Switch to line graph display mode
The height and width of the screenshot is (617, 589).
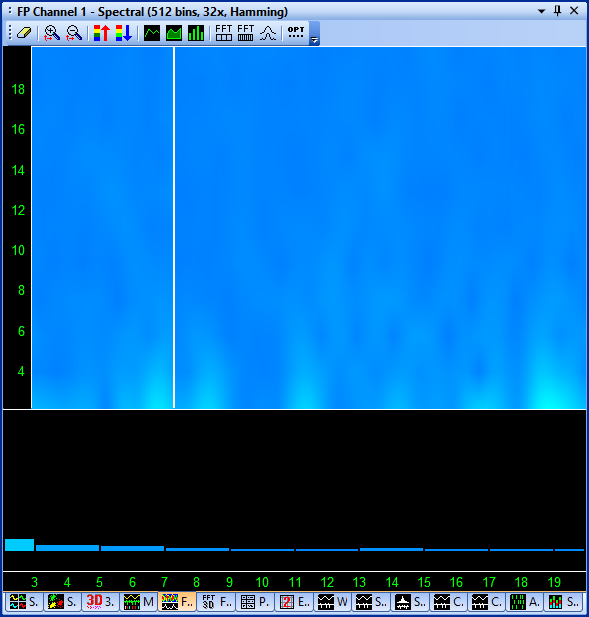(x=152, y=33)
